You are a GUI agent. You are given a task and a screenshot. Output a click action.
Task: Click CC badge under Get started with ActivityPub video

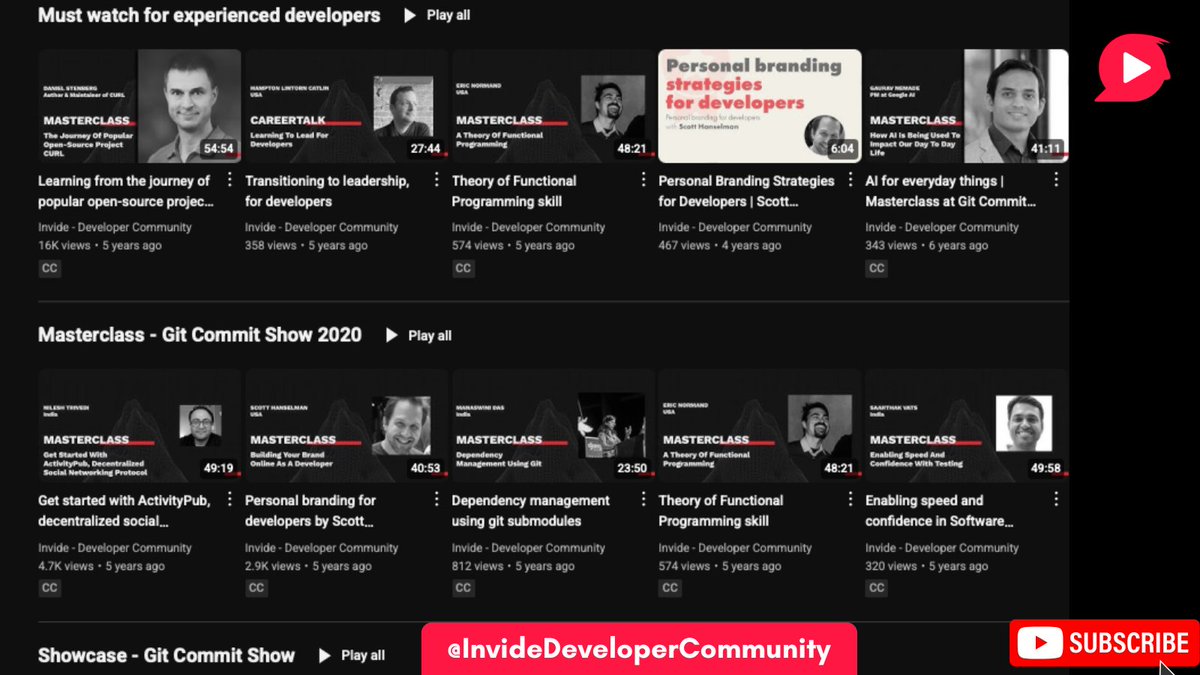(x=49, y=588)
